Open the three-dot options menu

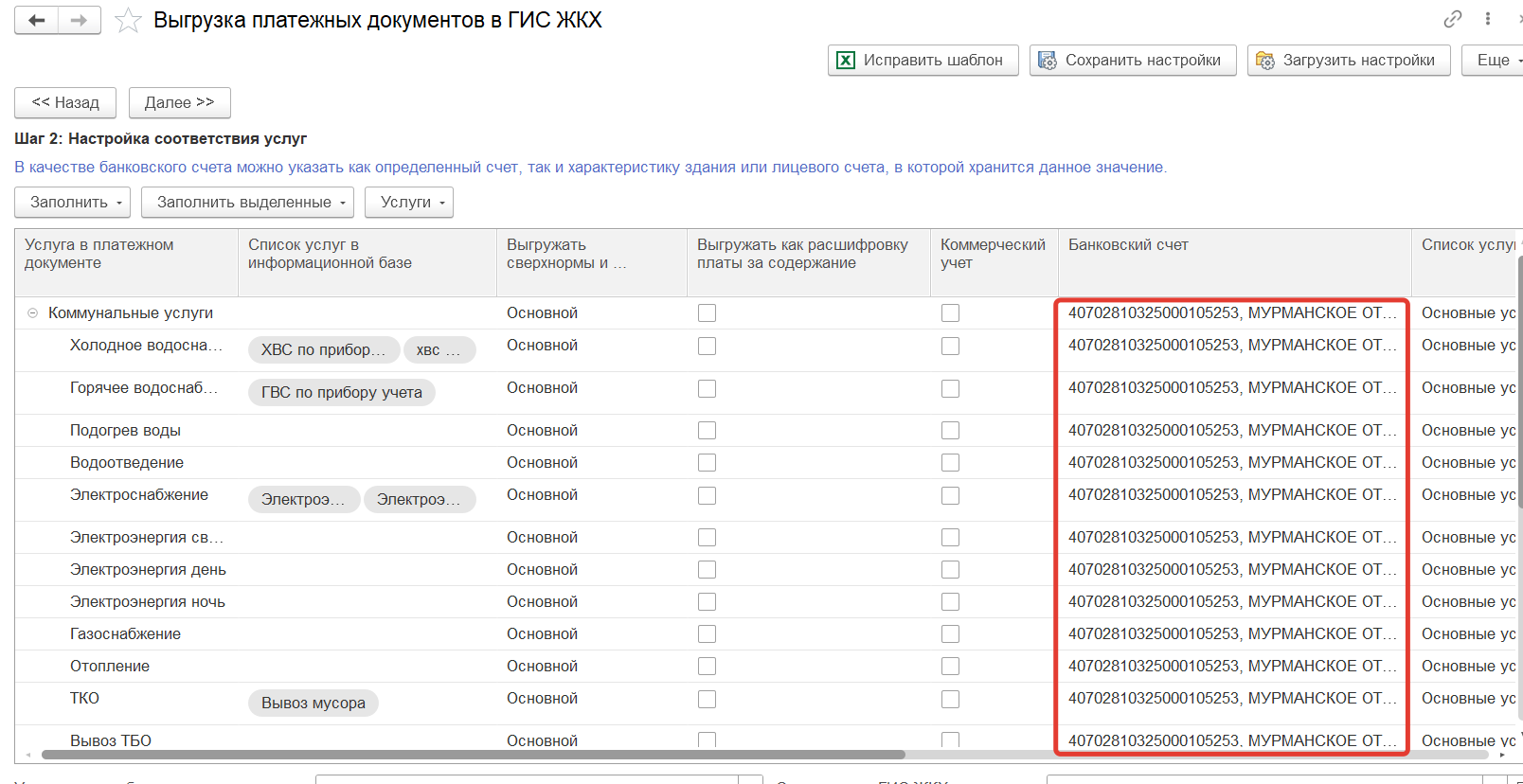(1488, 19)
